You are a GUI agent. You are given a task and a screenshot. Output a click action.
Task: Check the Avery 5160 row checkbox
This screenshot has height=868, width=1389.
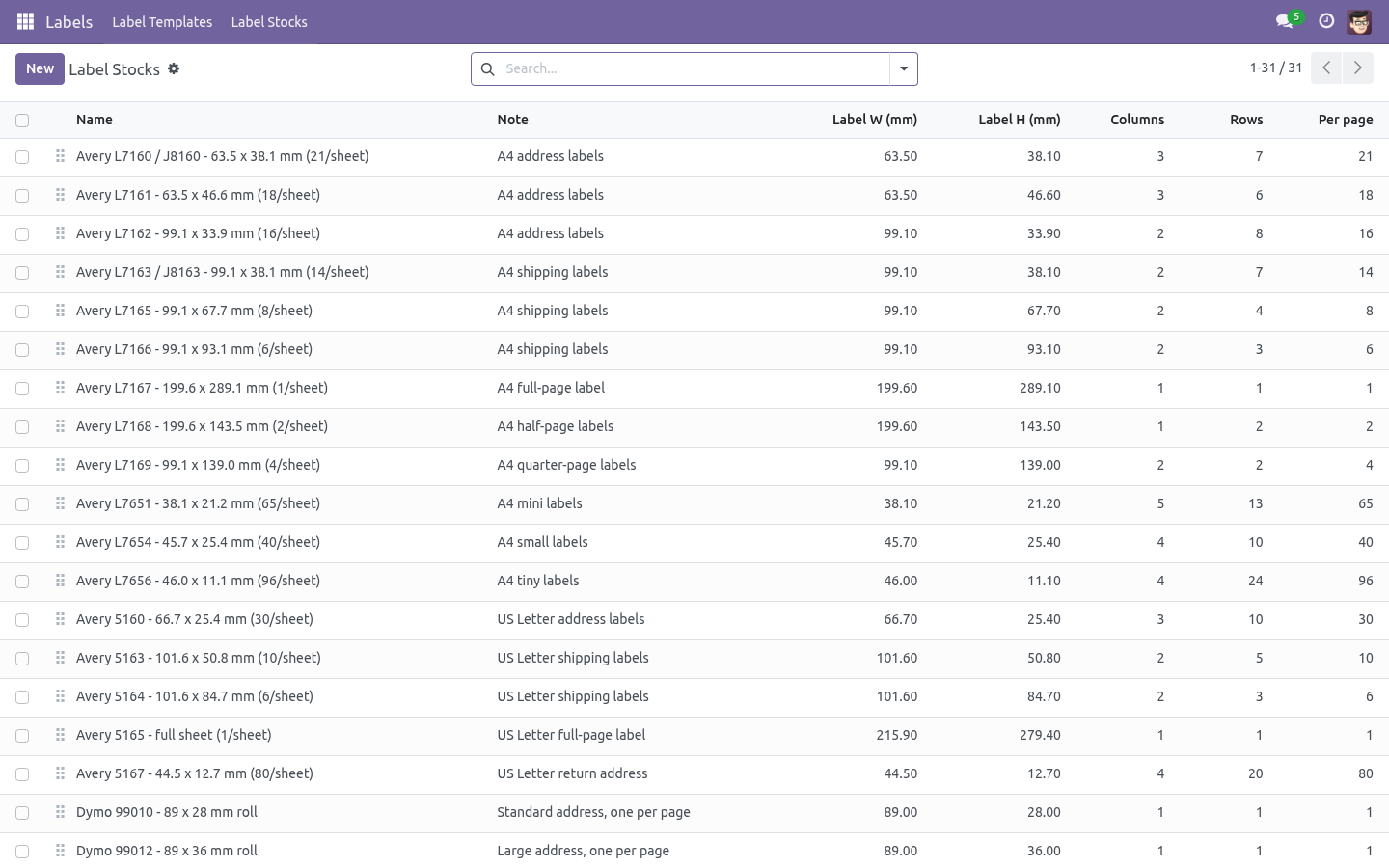22,620
